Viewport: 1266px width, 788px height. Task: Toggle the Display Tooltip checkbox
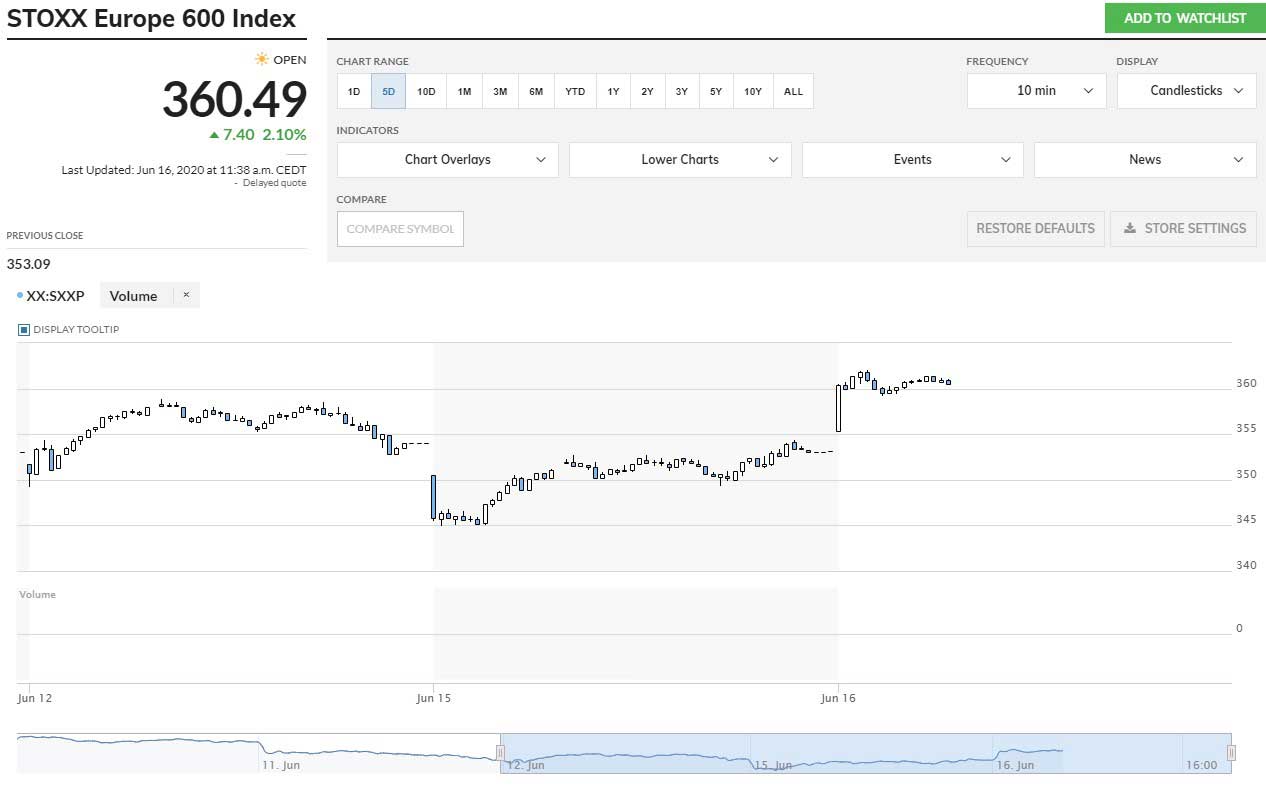(24, 329)
